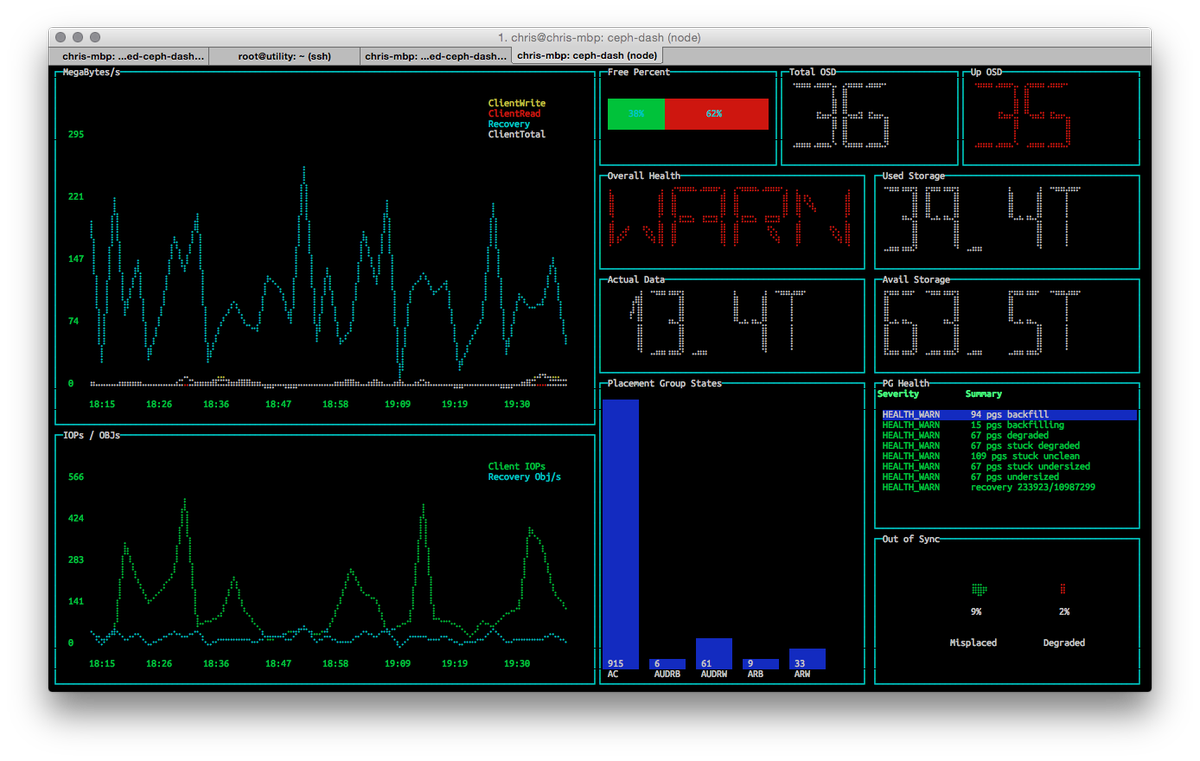Click the Overall Health panel title
1200x761 pixels.
643,176
